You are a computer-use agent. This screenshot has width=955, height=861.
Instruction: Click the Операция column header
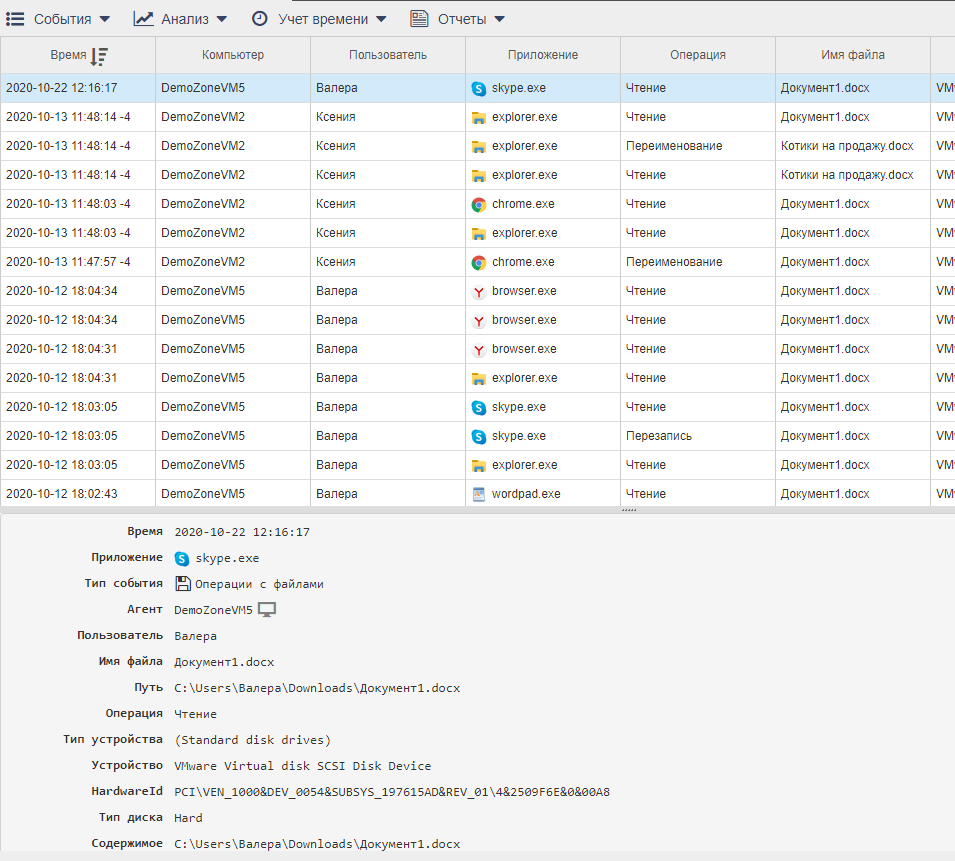point(698,55)
